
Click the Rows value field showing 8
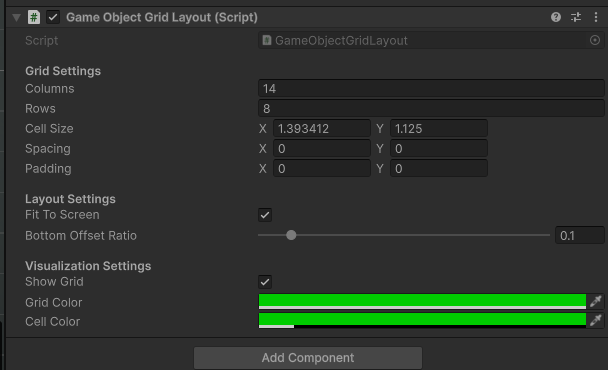pos(431,109)
